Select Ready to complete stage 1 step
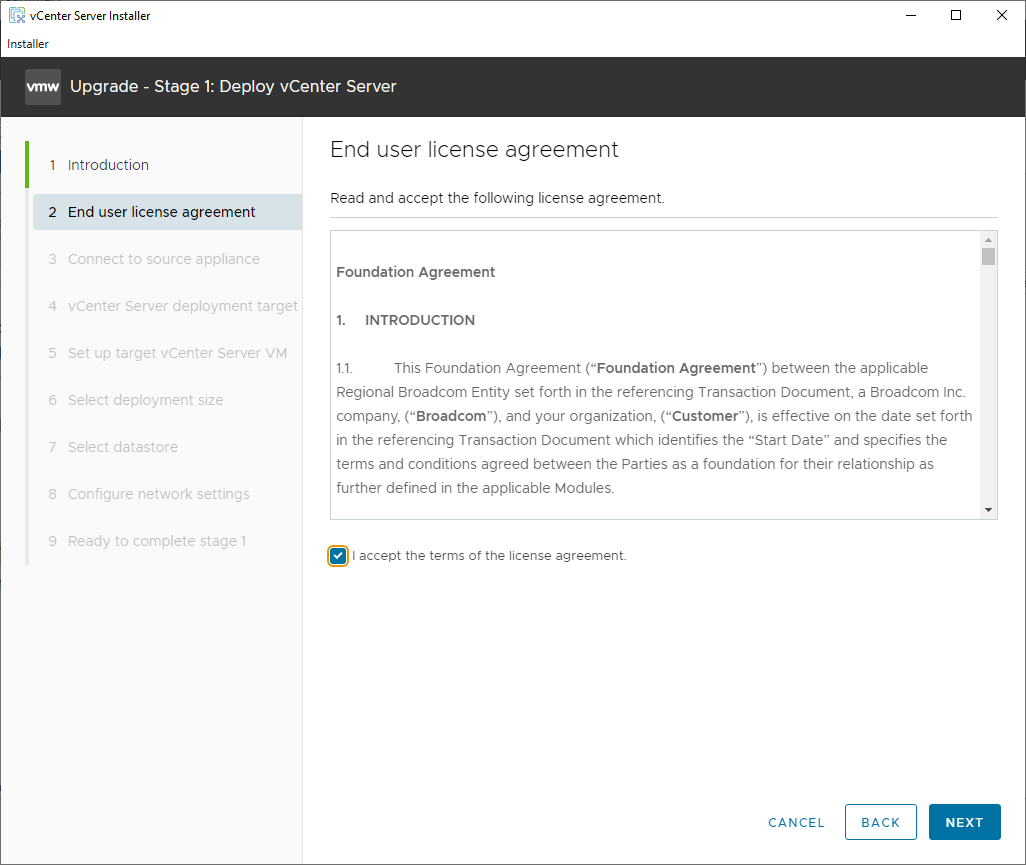Screen dimensions: 1026x865 tap(156, 541)
